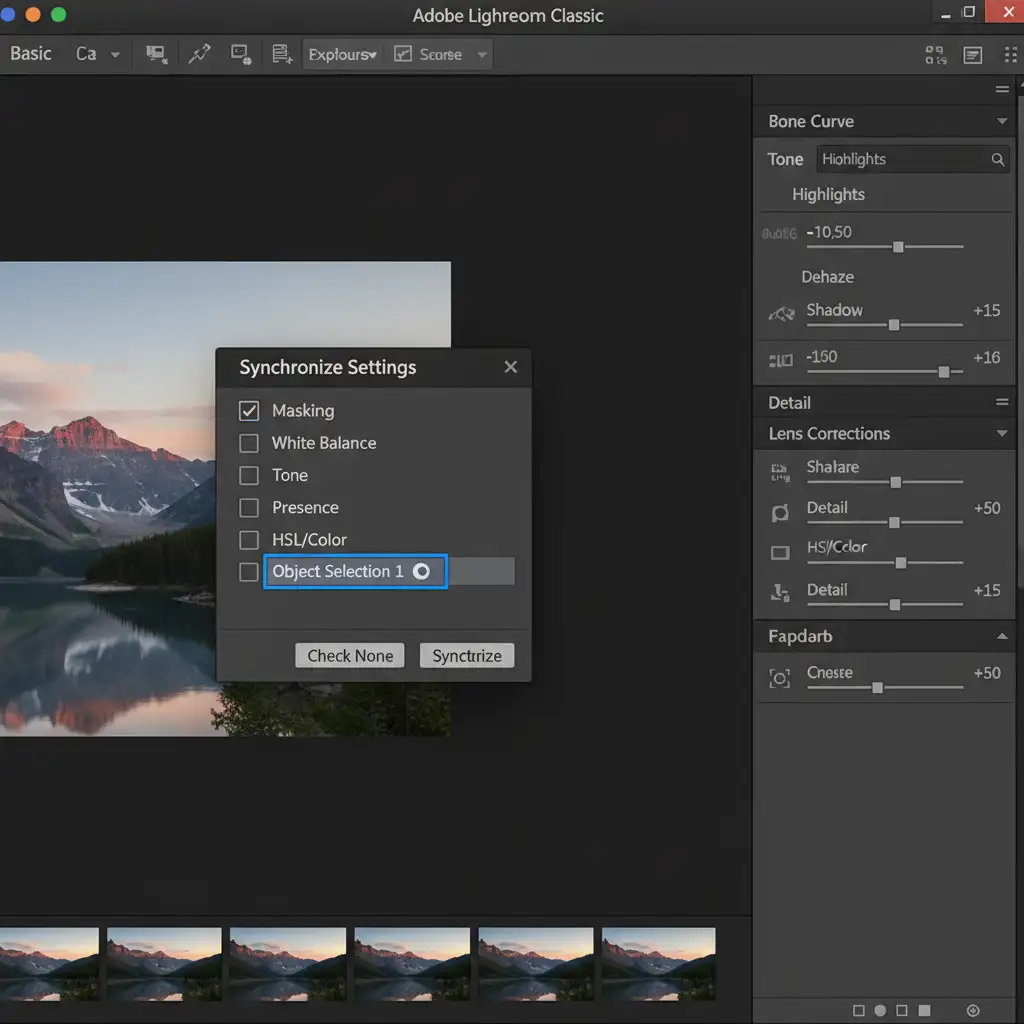Click the circular target icon beside Cneste
The height and width of the screenshot is (1024, 1024).
(780, 678)
